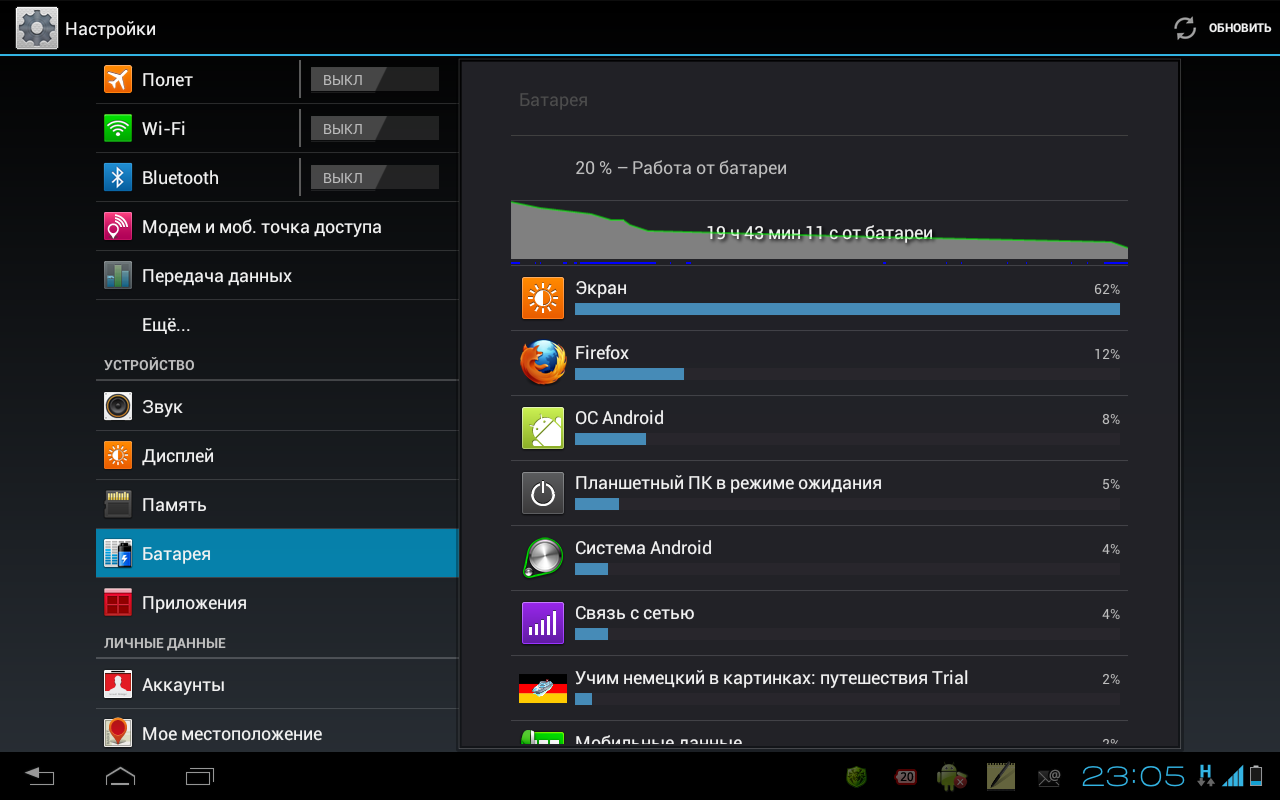Open Планшетный ПК в режиме ожидания details
The image size is (1280, 800).
[819, 493]
